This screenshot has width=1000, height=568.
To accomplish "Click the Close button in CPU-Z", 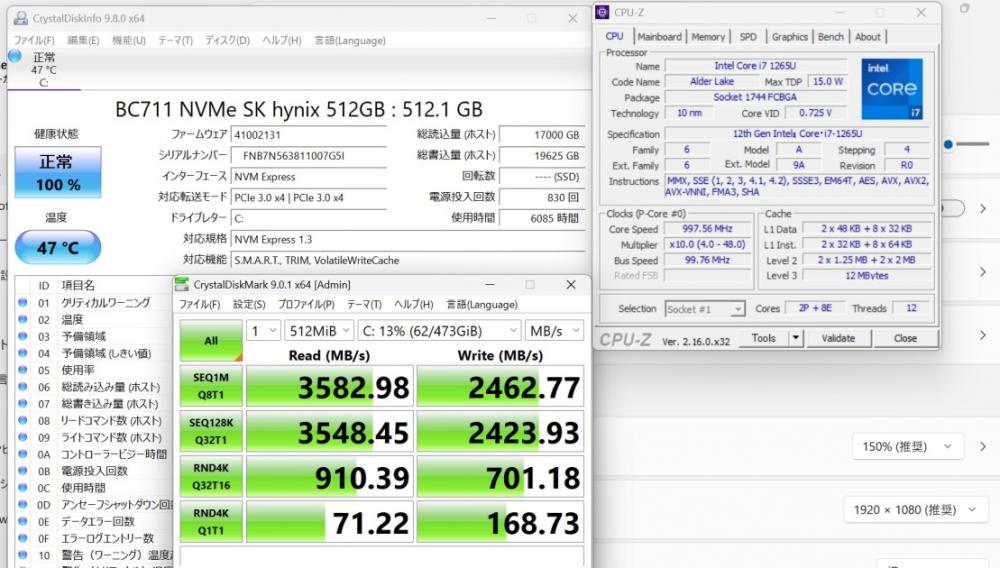I will tap(905, 339).
